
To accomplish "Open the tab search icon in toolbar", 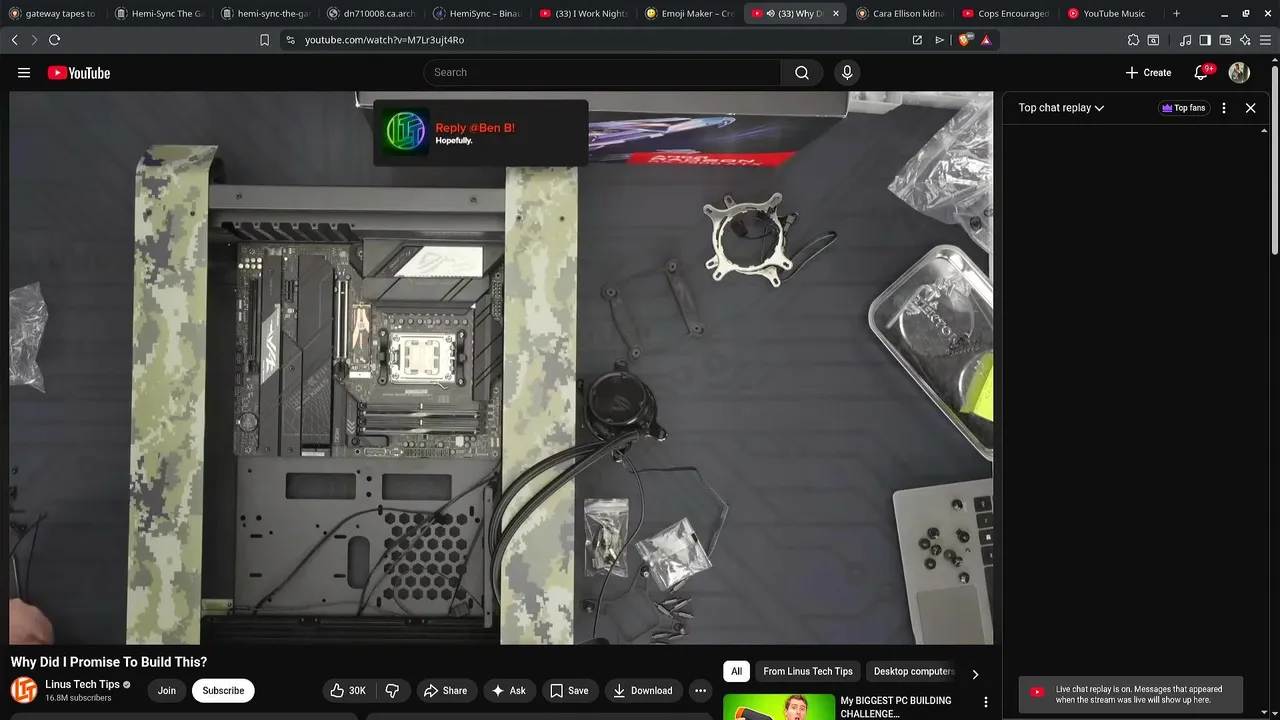I will [x=1153, y=40].
